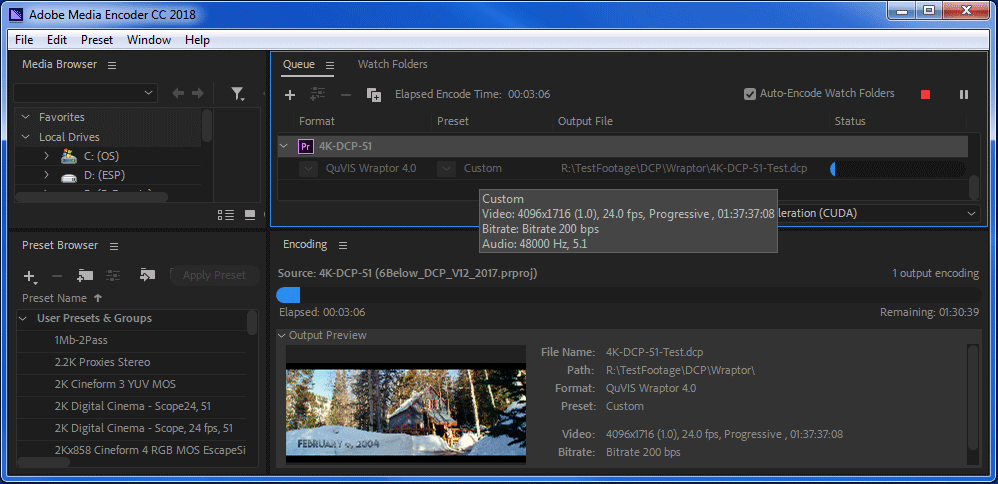Click the Encoding panel main progress bar

(x=629, y=295)
